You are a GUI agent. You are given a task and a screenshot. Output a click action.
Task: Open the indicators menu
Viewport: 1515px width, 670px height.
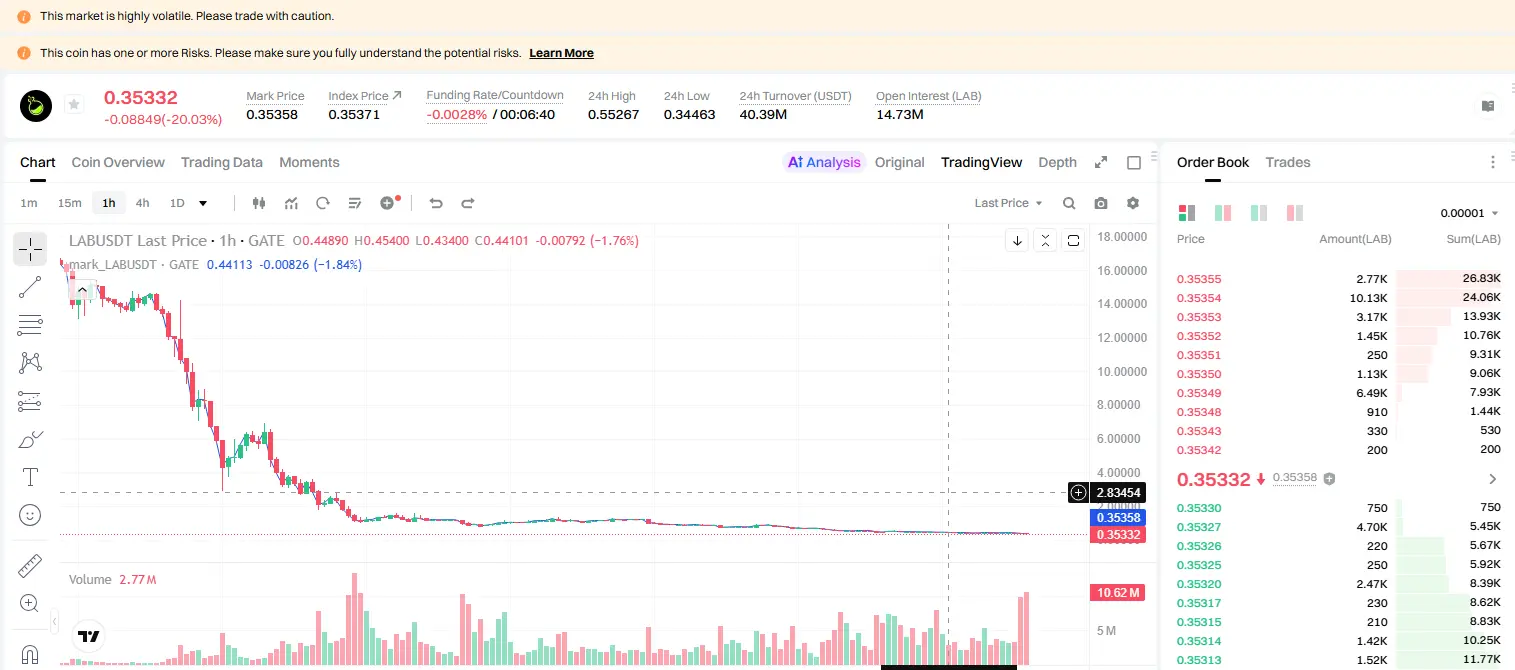(x=291, y=203)
